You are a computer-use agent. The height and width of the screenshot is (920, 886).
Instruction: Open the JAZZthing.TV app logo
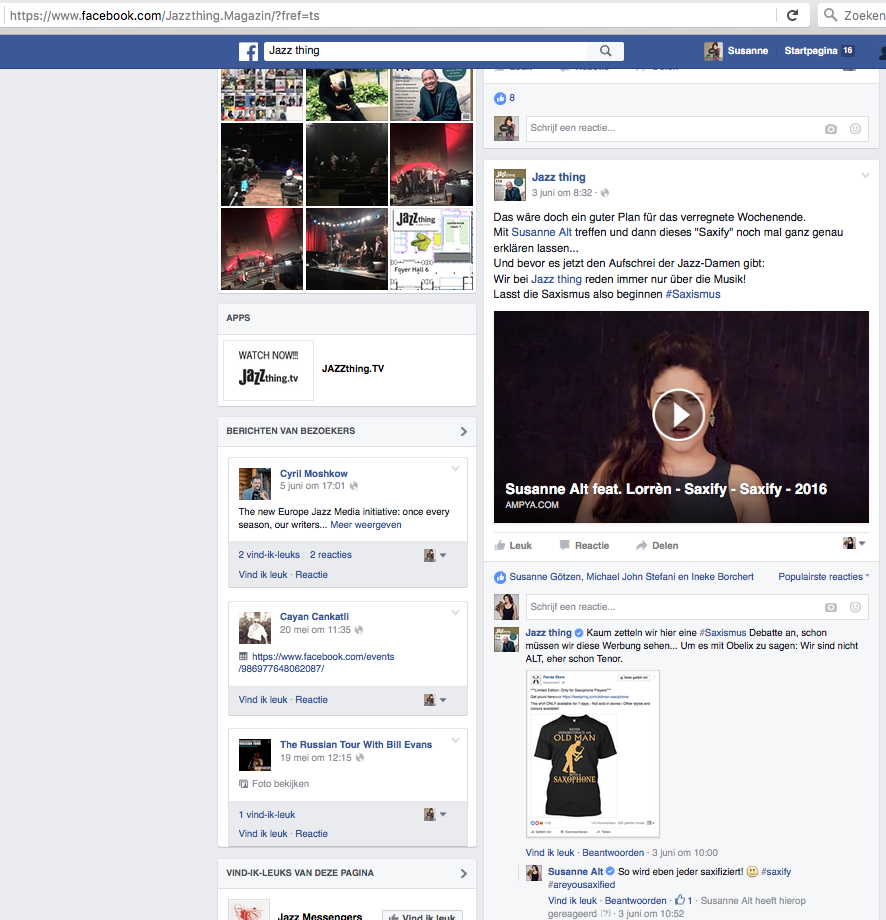pos(268,370)
